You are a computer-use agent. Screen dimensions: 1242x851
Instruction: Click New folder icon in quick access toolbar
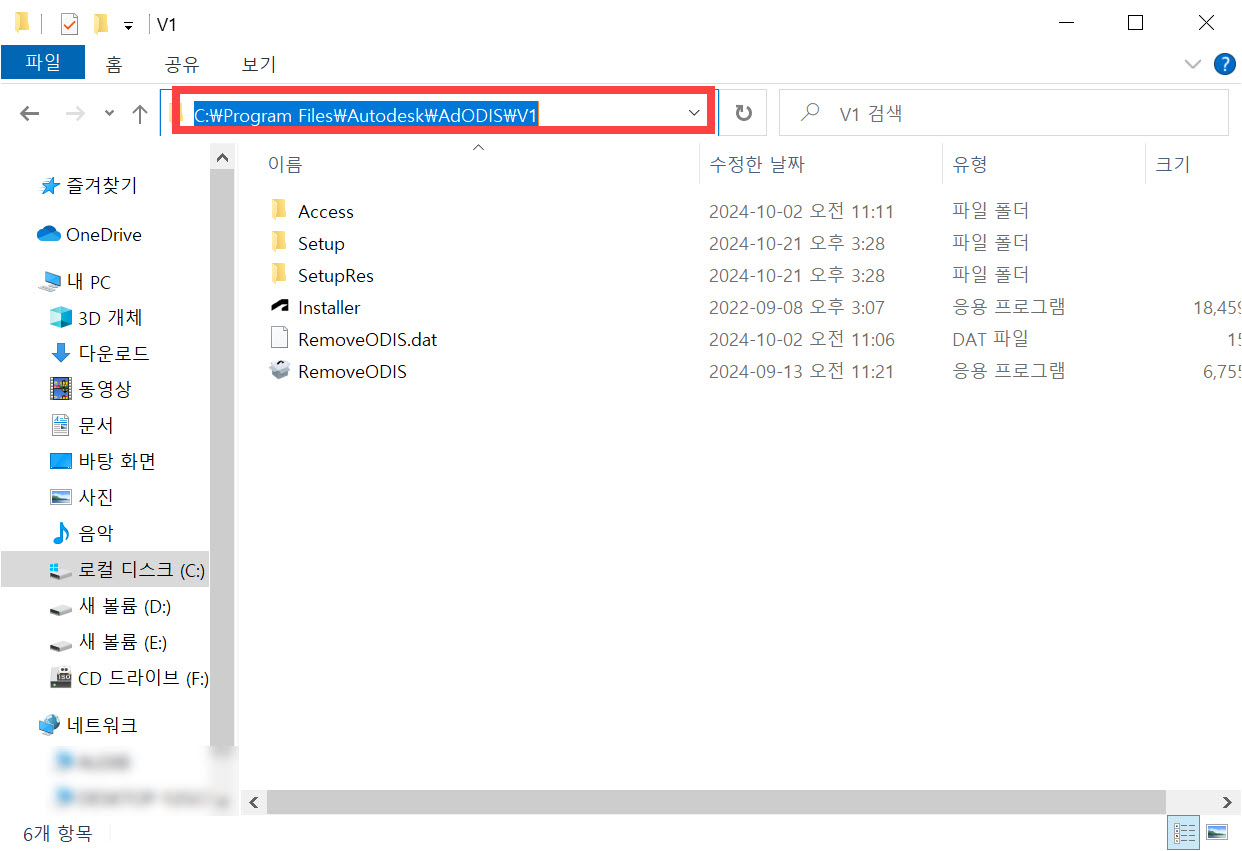pyautogui.click(x=100, y=22)
